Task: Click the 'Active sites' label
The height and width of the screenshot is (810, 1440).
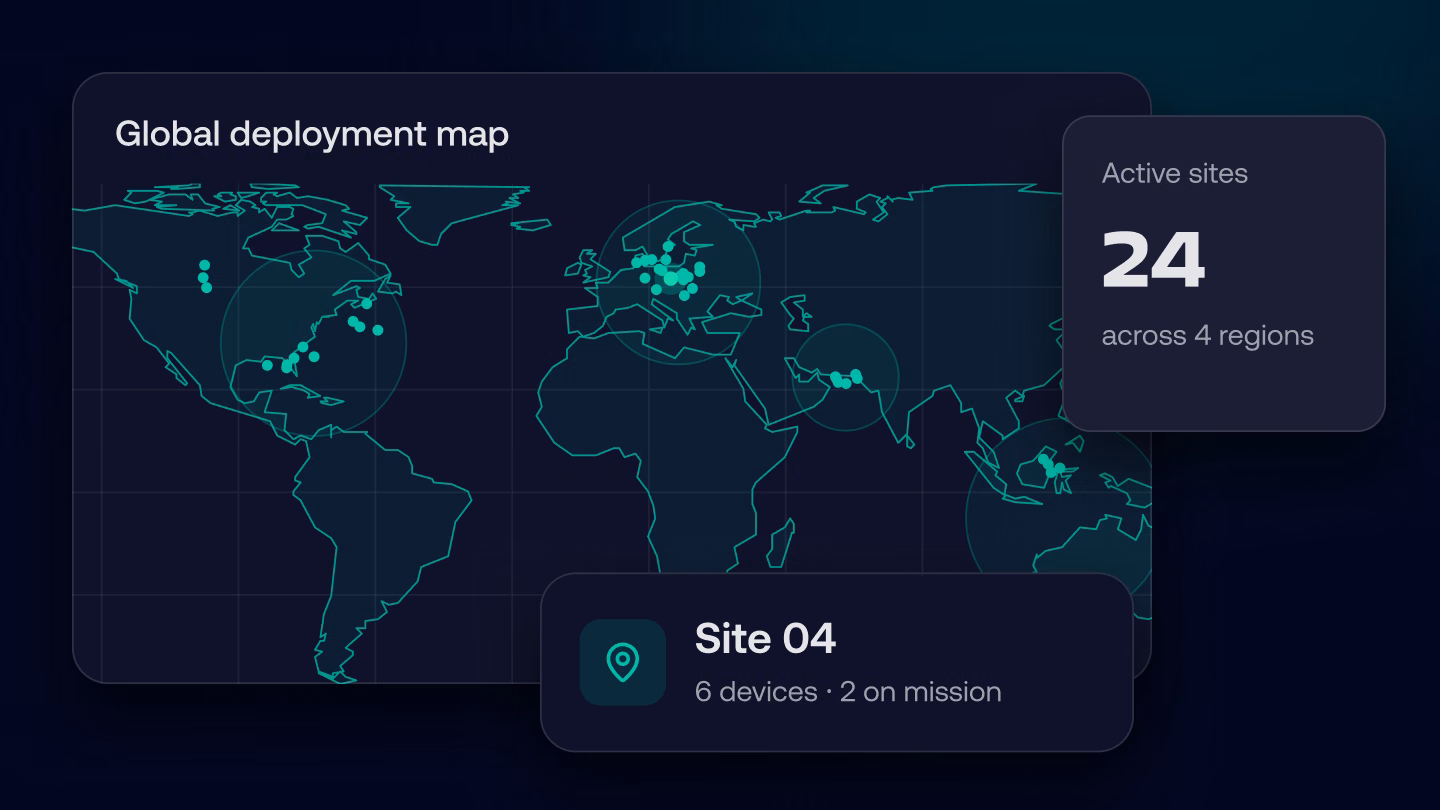Action: pos(1175,174)
